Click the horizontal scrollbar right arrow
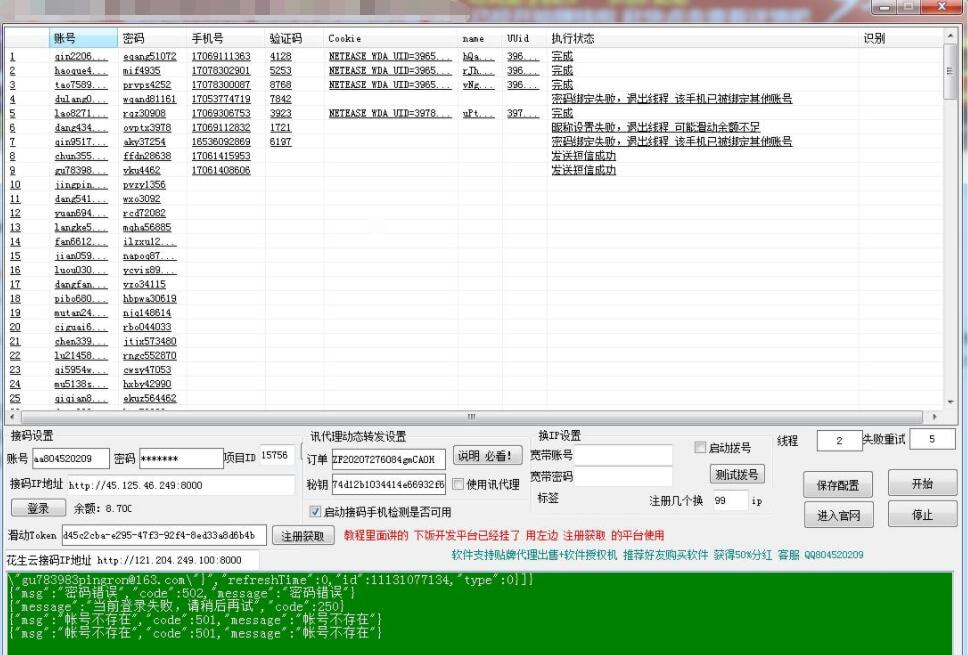 point(935,417)
